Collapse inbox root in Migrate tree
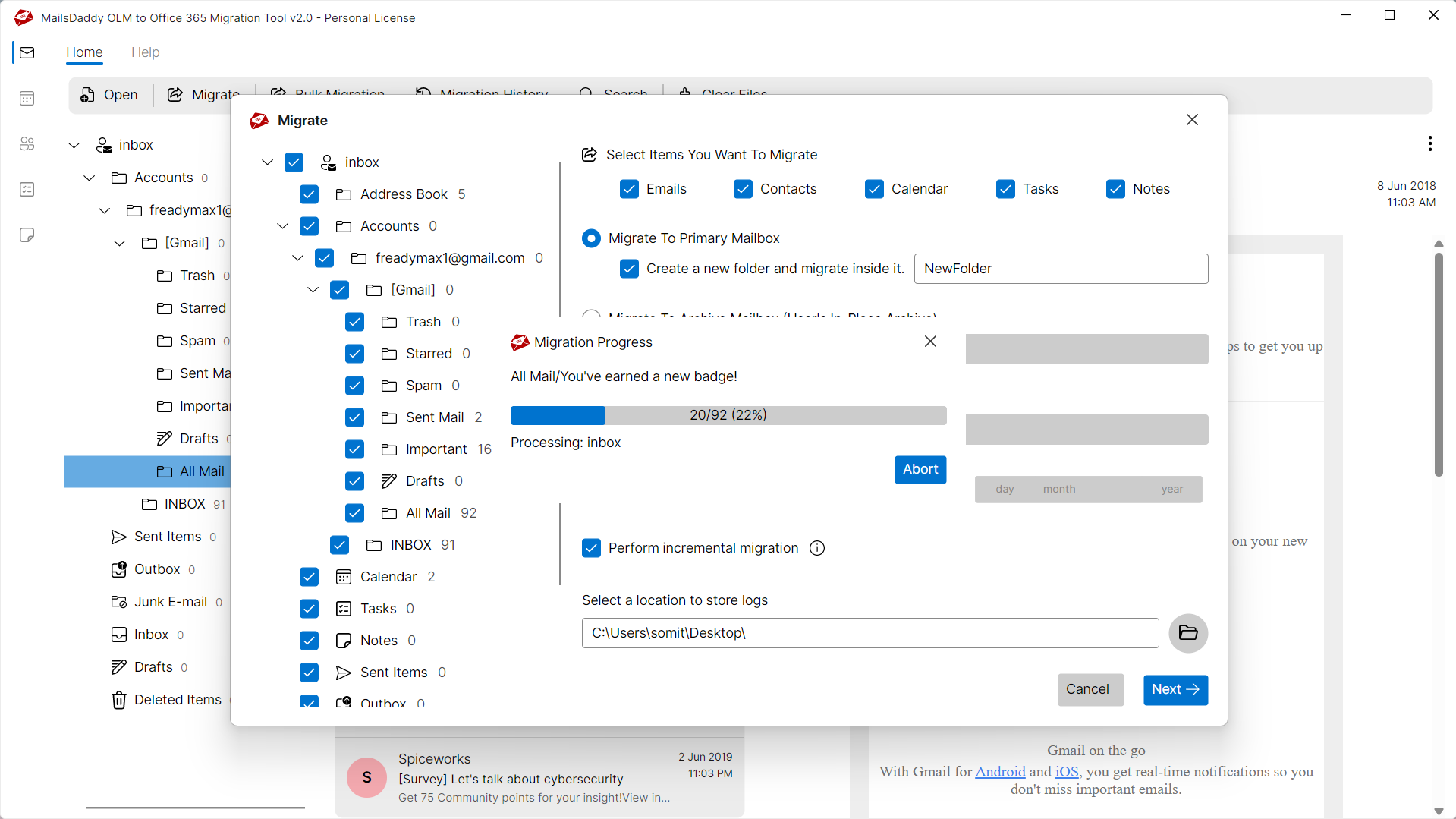 (267, 162)
